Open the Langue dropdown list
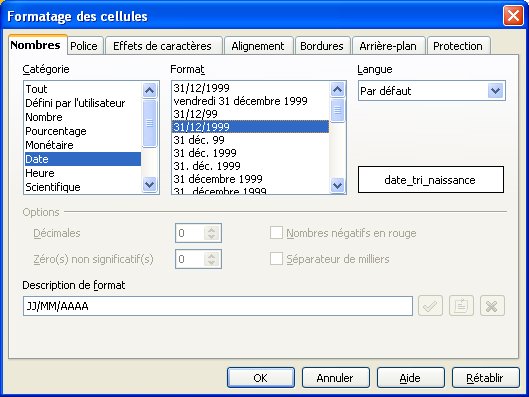The image size is (529, 397). tap(495, 91)
